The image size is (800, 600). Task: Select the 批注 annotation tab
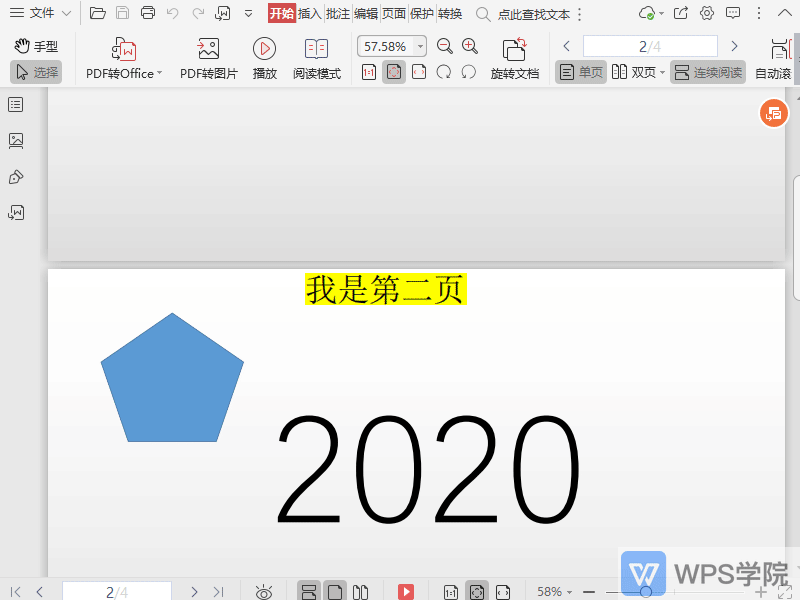pyautogui.click(x=337, y=14)
